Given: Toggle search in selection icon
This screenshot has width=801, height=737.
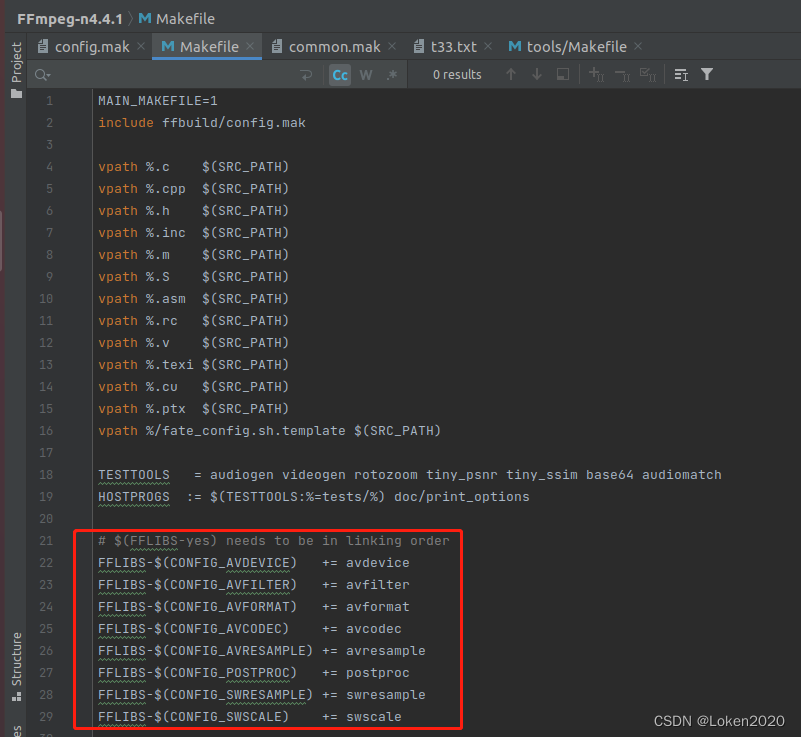Looking at the screenshot, I should (681, 75).
